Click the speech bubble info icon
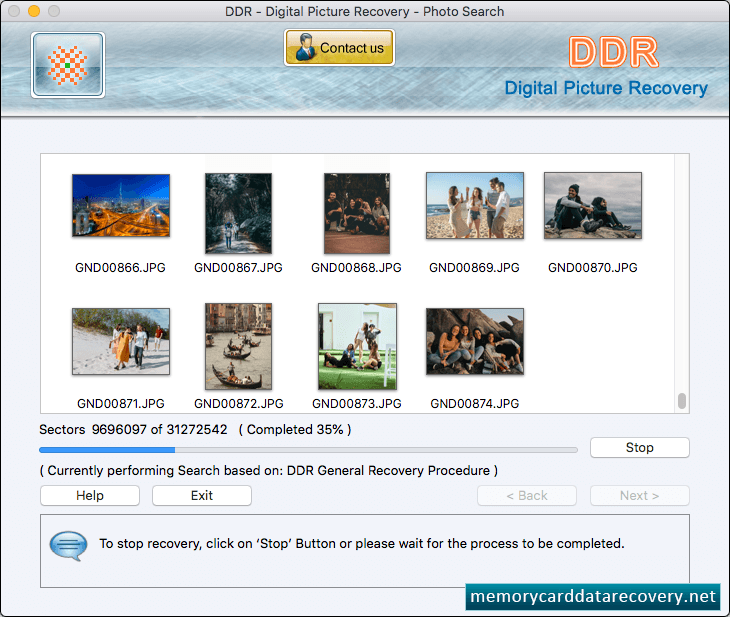Screen dimensions: 730x617 point(68,545)
